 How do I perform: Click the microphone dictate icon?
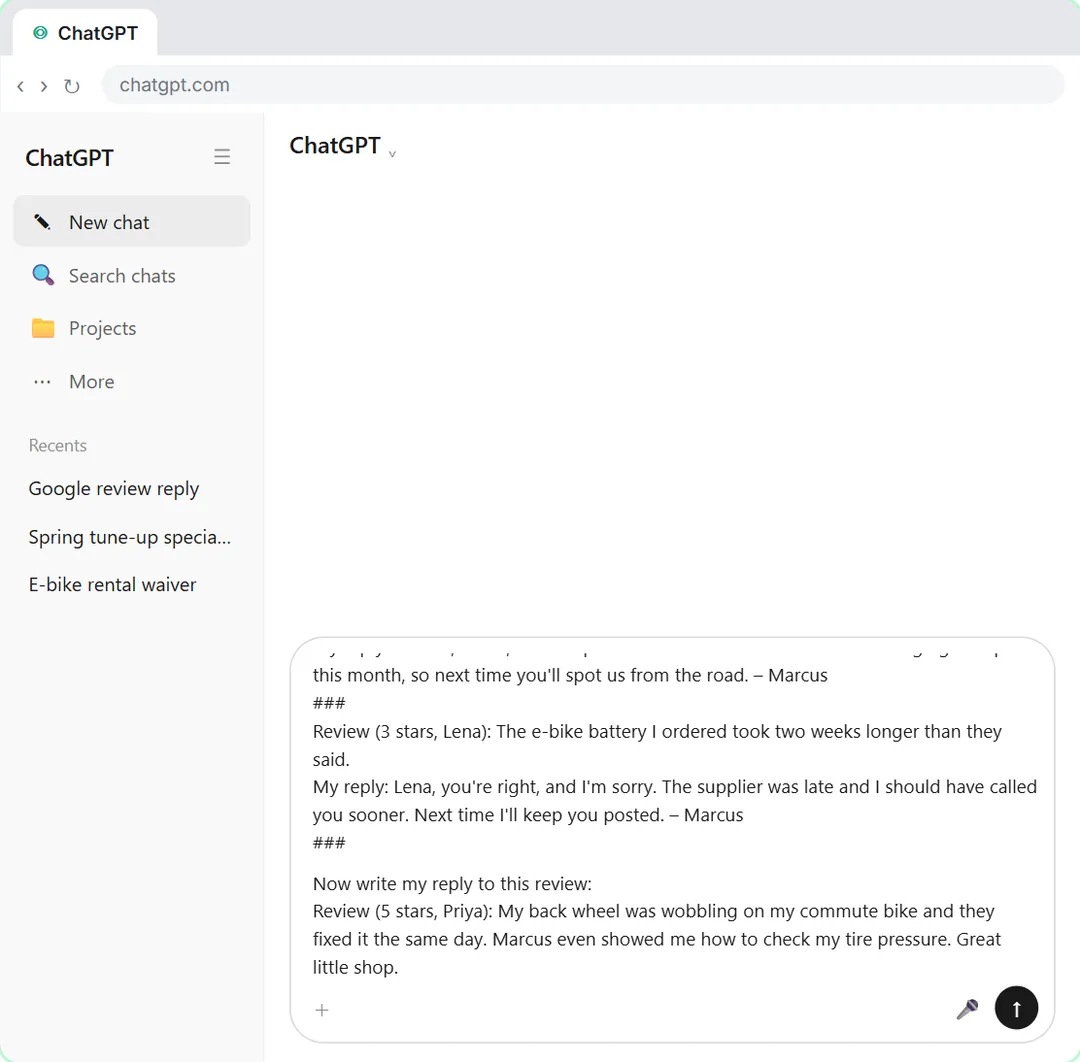click(967, 1009)
